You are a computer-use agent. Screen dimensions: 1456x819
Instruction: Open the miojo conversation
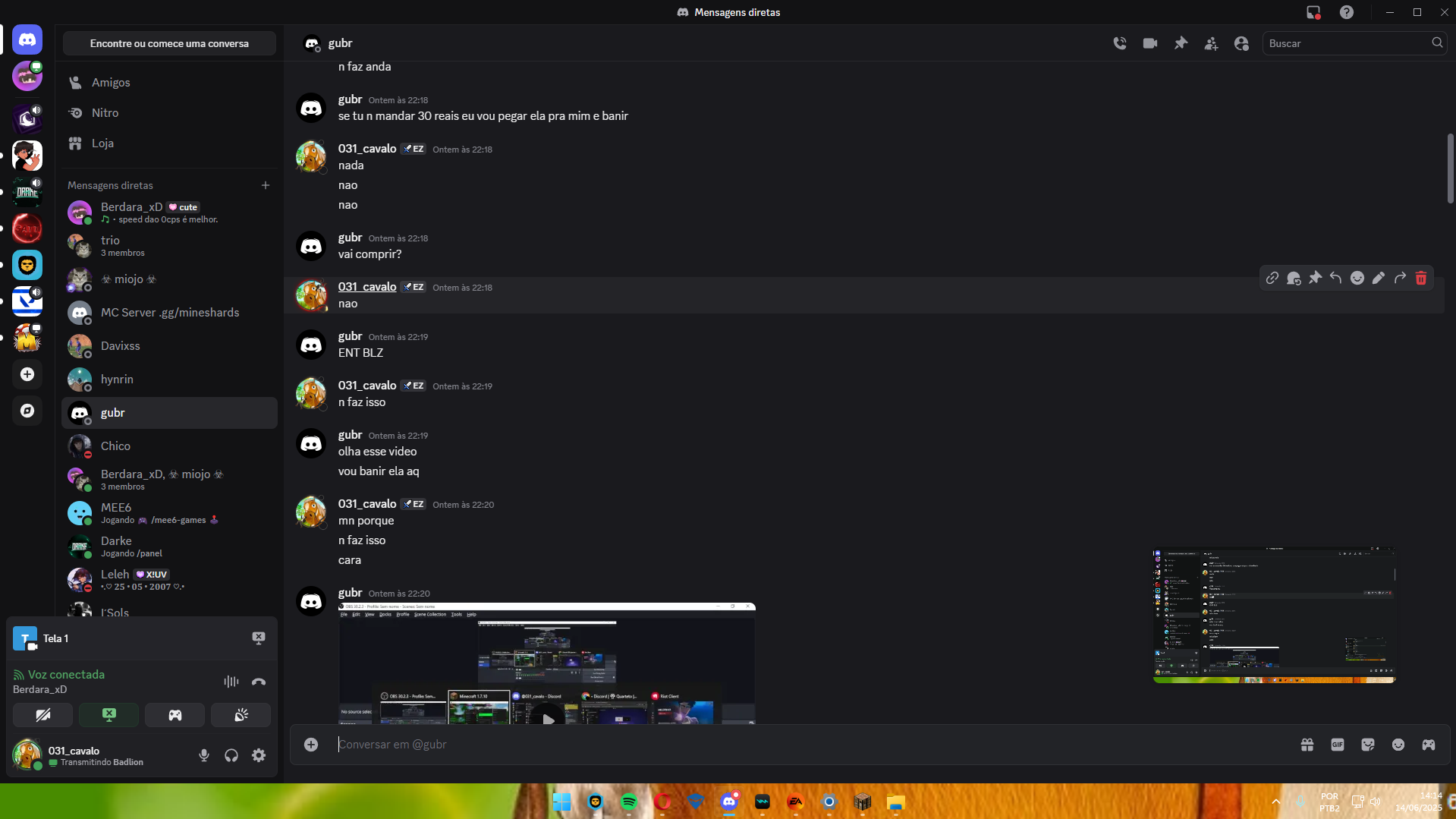pyautogui.click(x=169, y=279)
